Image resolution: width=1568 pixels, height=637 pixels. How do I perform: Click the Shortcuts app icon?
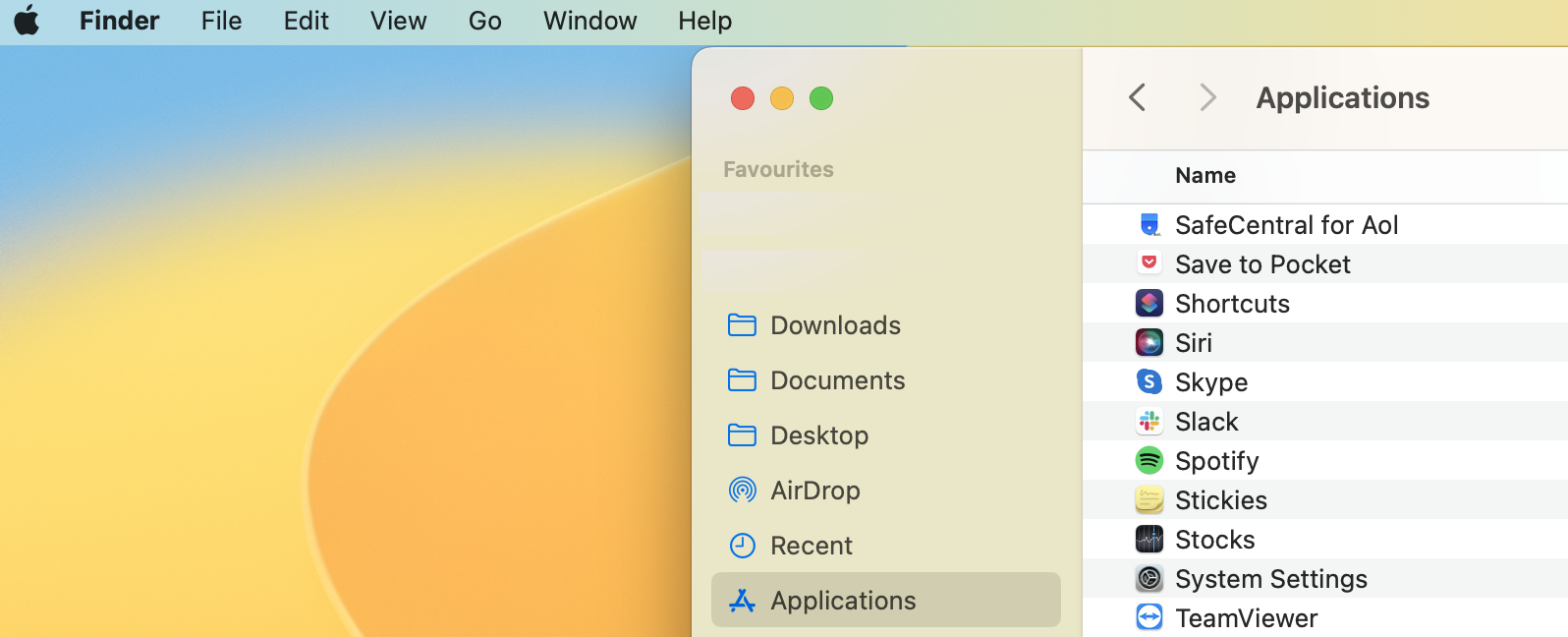(1149, 303)
